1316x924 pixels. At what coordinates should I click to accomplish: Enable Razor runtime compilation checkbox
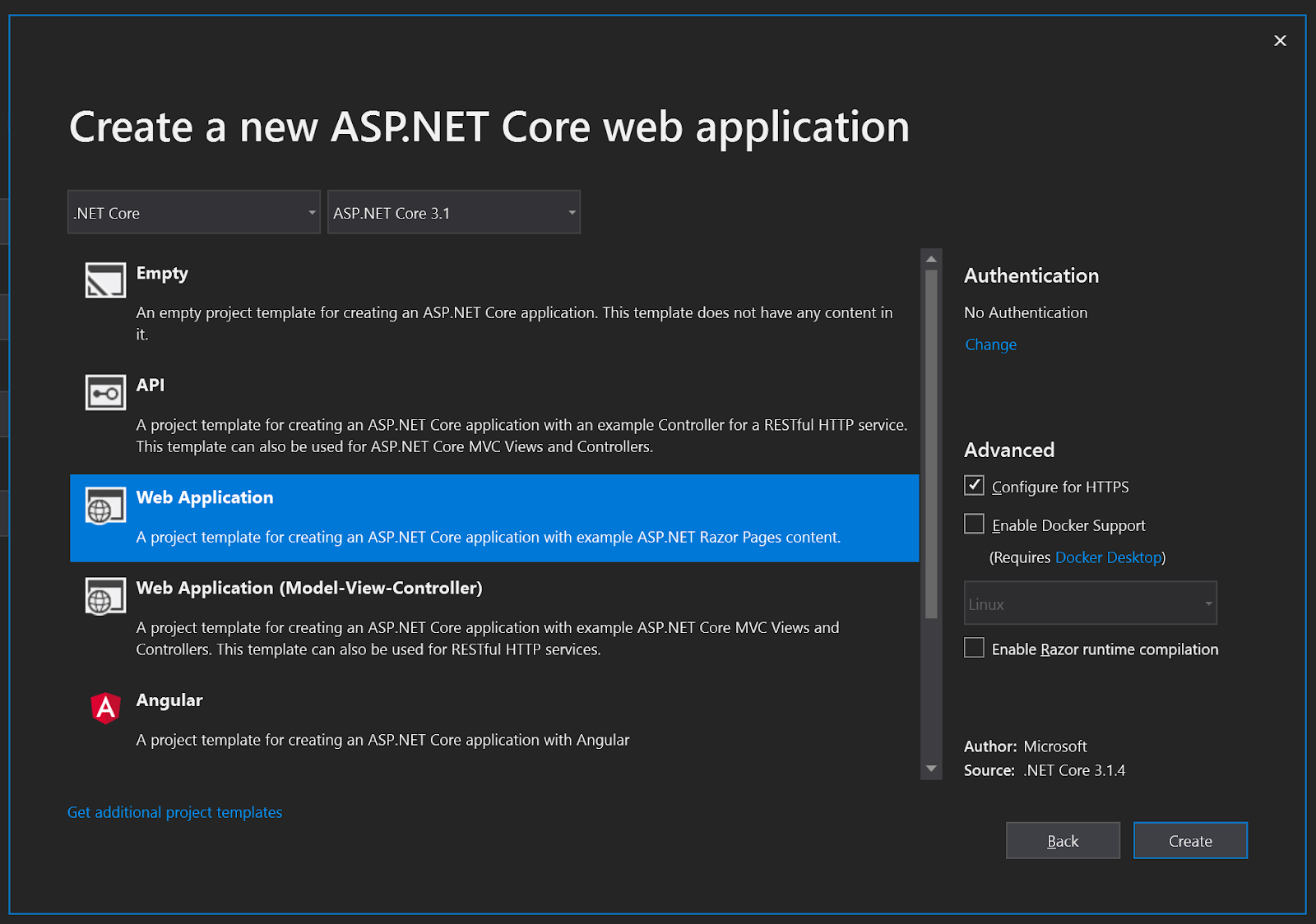click(974, 649)
